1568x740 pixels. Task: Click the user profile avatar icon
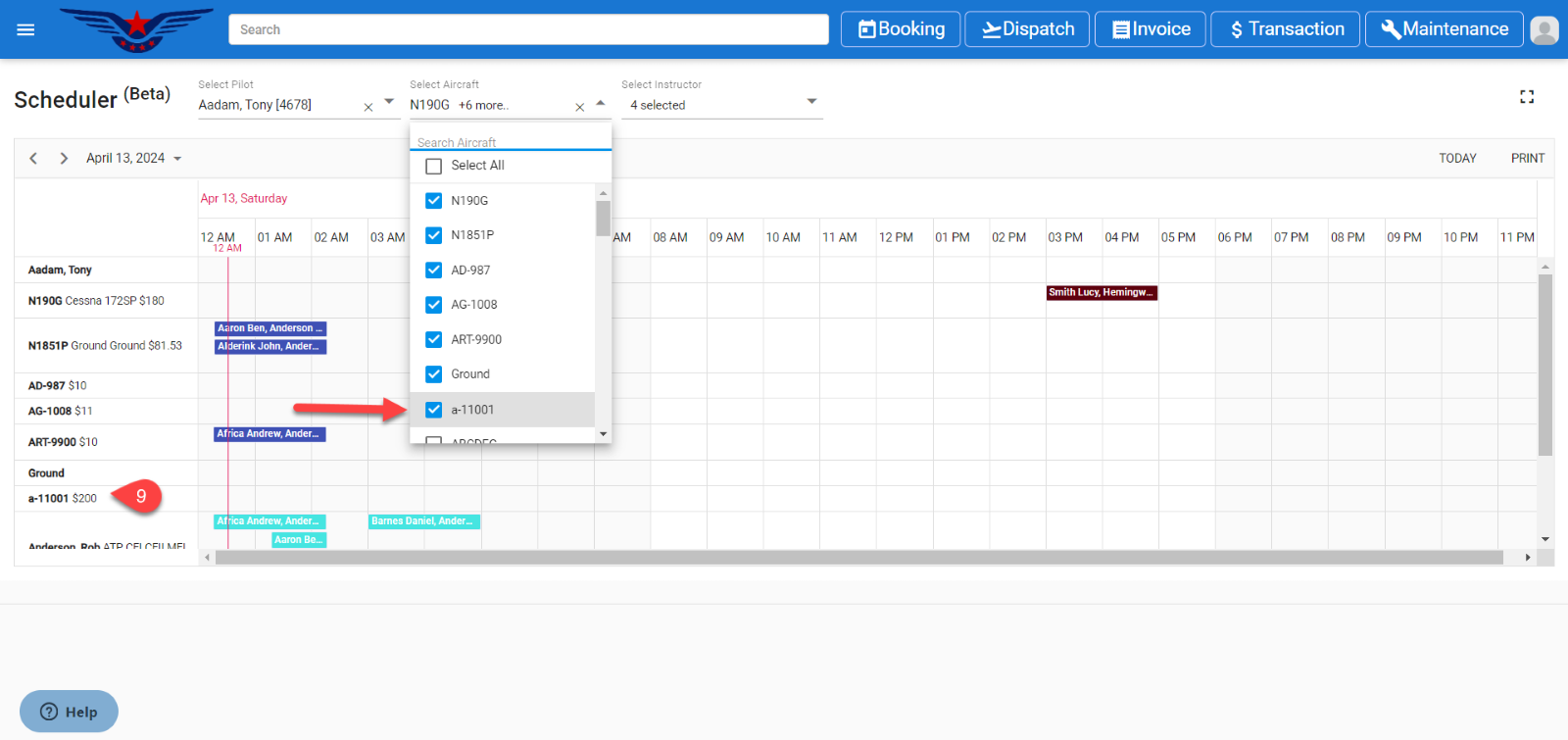tap(1544, 30)
